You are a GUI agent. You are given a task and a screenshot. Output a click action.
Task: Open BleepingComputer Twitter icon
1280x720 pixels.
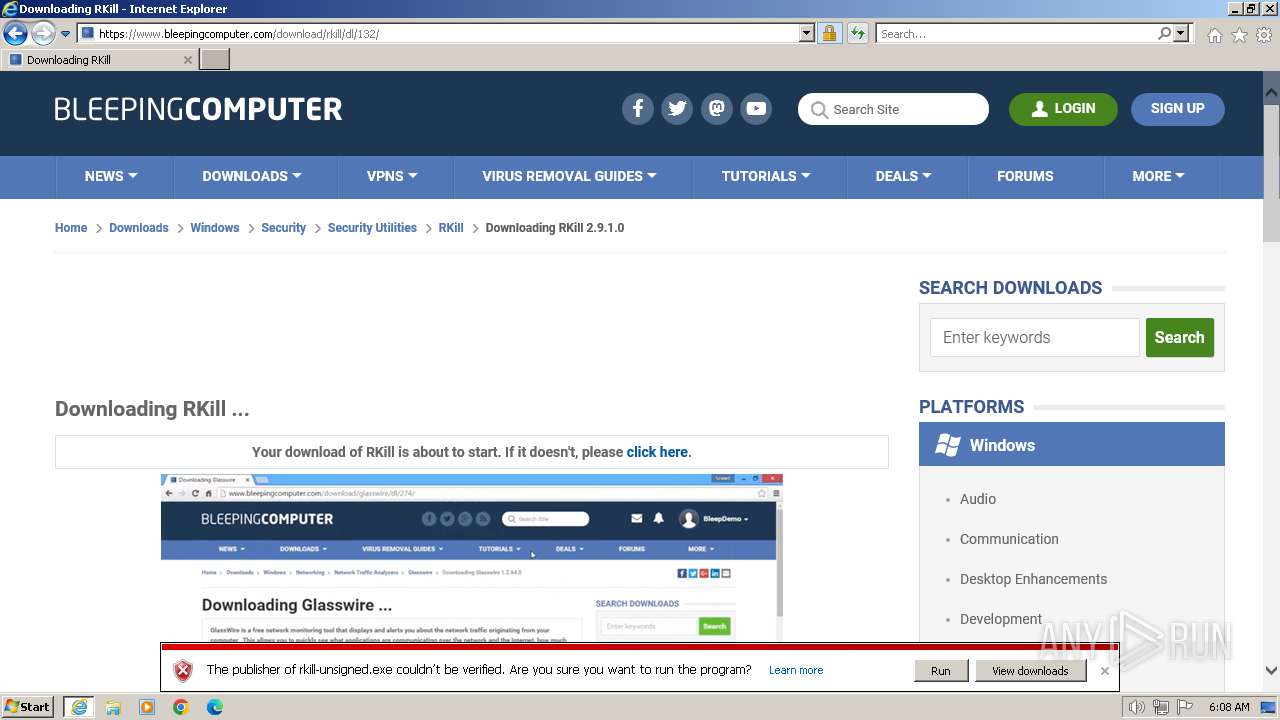tap(677, 109)
